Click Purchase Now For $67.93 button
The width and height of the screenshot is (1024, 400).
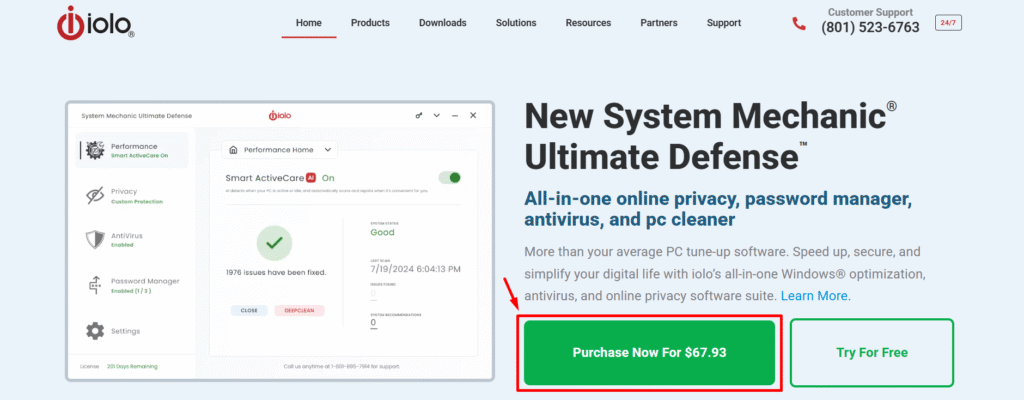(x=649, y=353)
